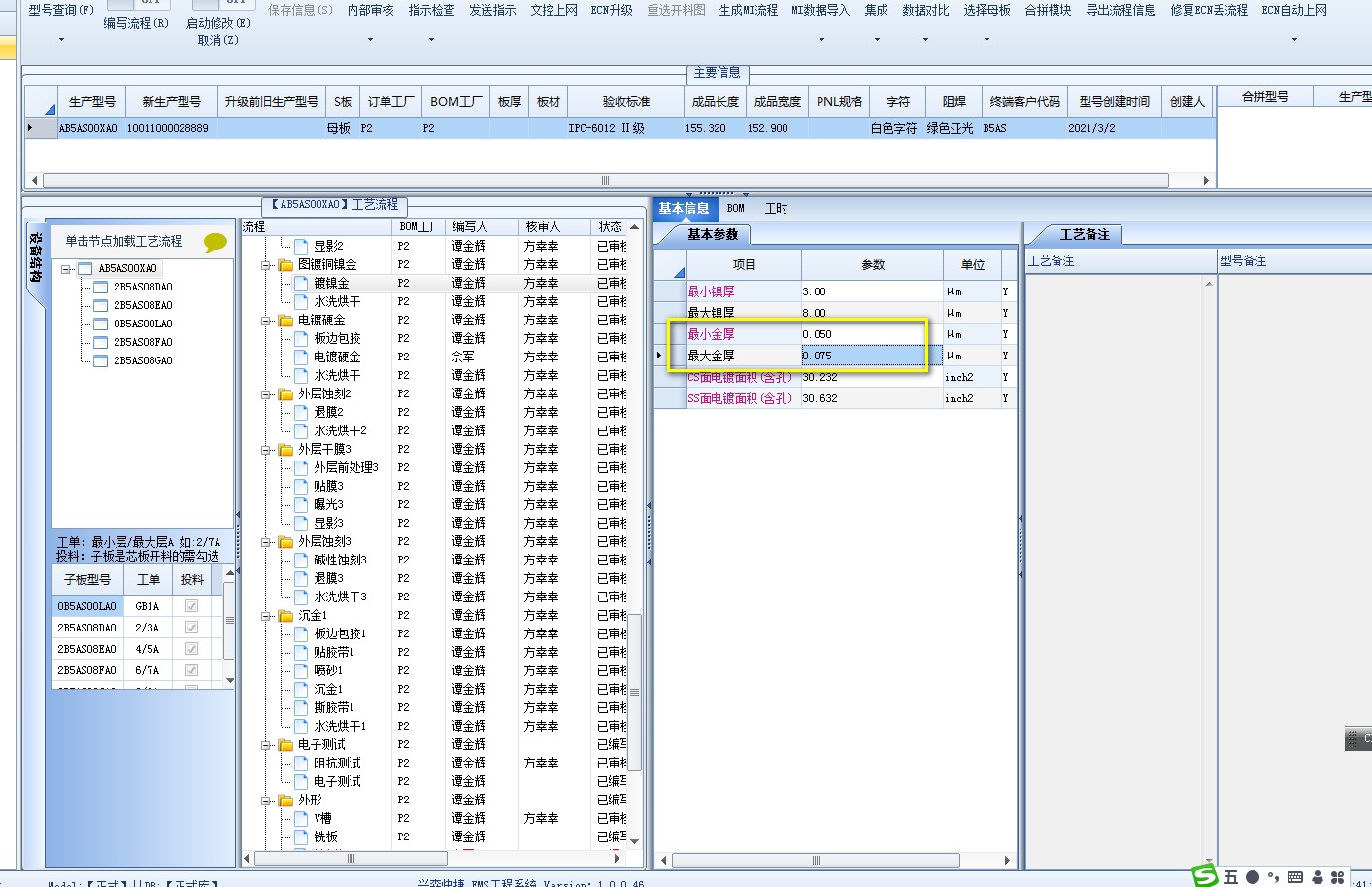
Task: Click the 子板型号 column header
Action: coord(87,579)
